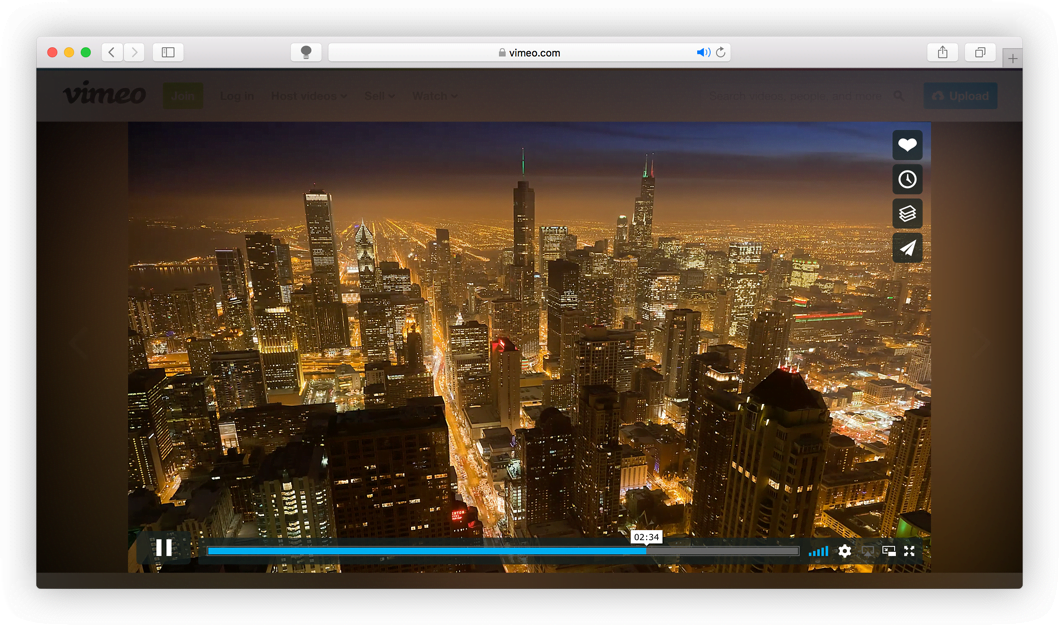Open the Sell dropdown menu
Image resolution: width=1059 pixels, height=625 pixels.
379,95
